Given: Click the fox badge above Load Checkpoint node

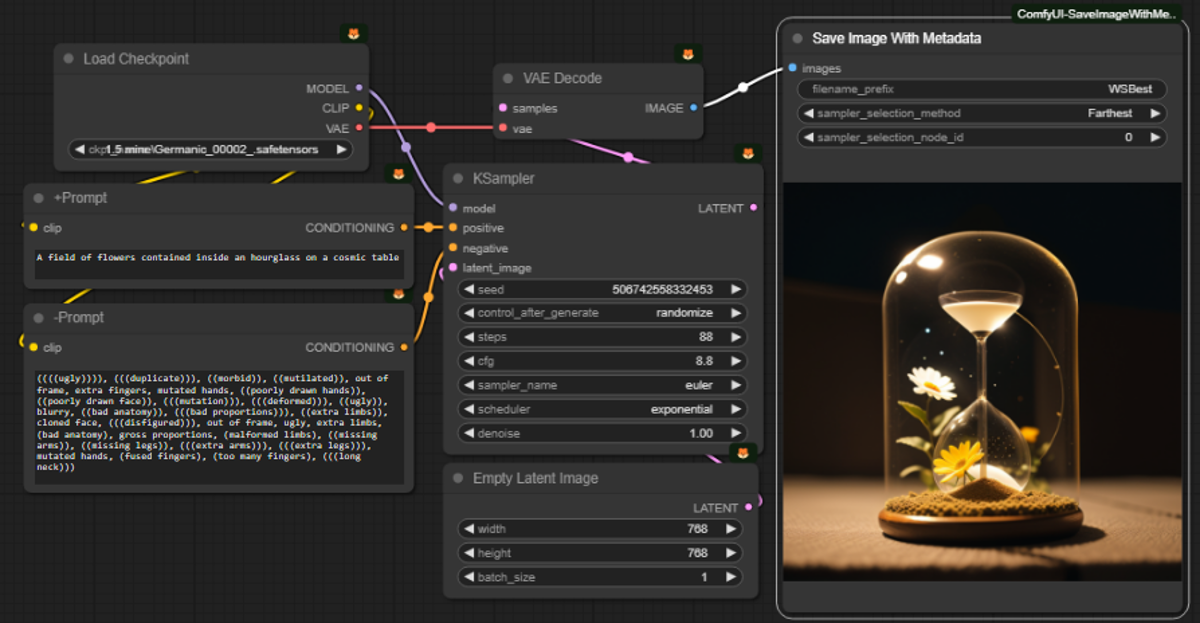Looking at the screenshot, I should (x=353, y=34).
